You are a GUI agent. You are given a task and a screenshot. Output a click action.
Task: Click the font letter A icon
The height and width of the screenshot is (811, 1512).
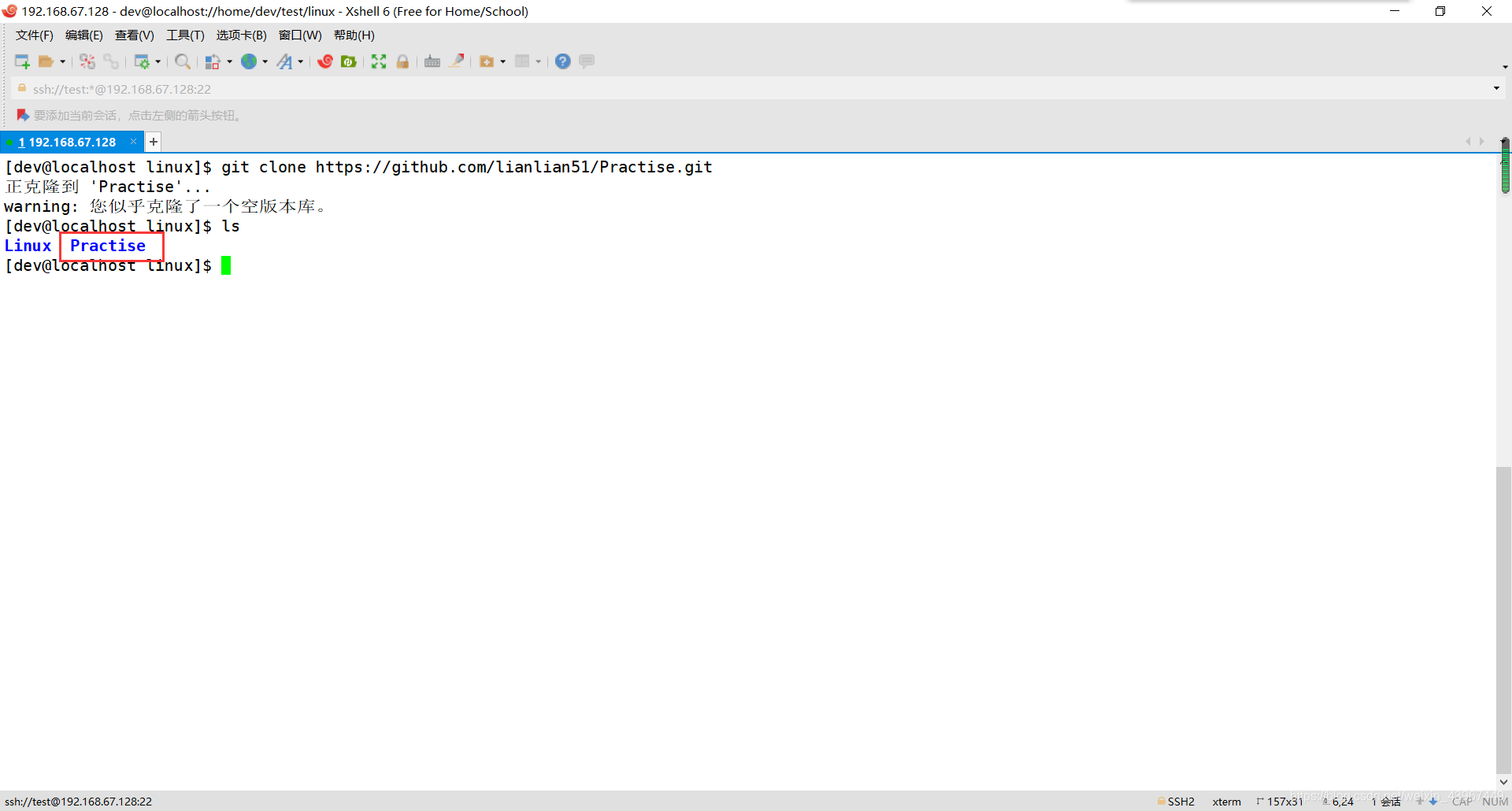(x=285, y=61)
